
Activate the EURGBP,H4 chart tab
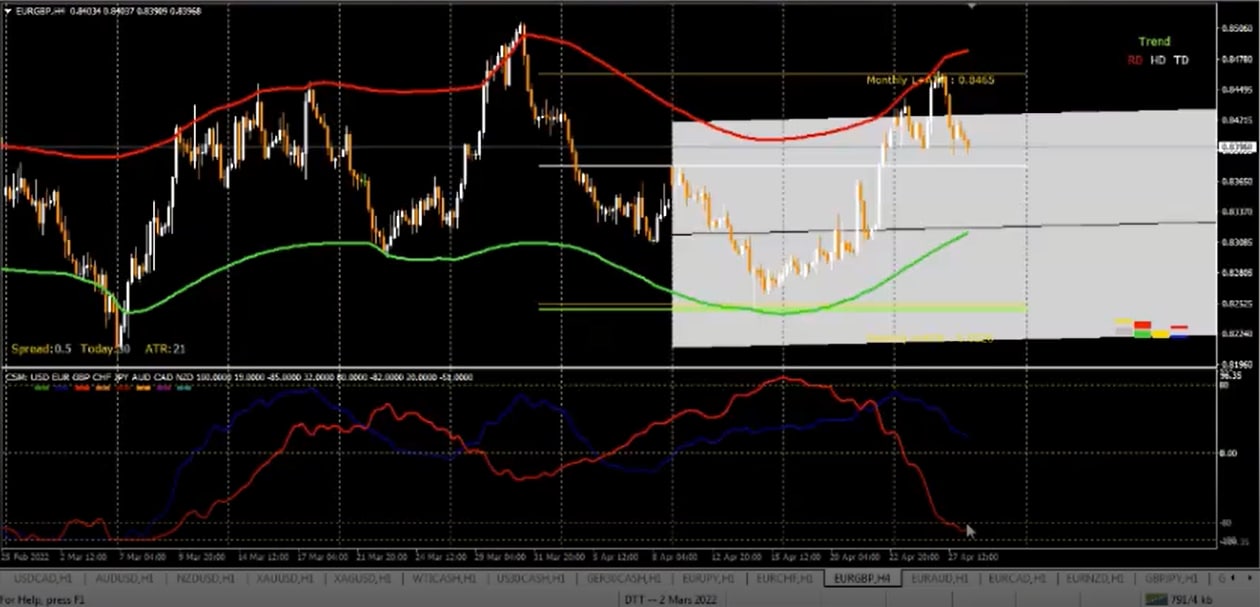coord(863,579)
